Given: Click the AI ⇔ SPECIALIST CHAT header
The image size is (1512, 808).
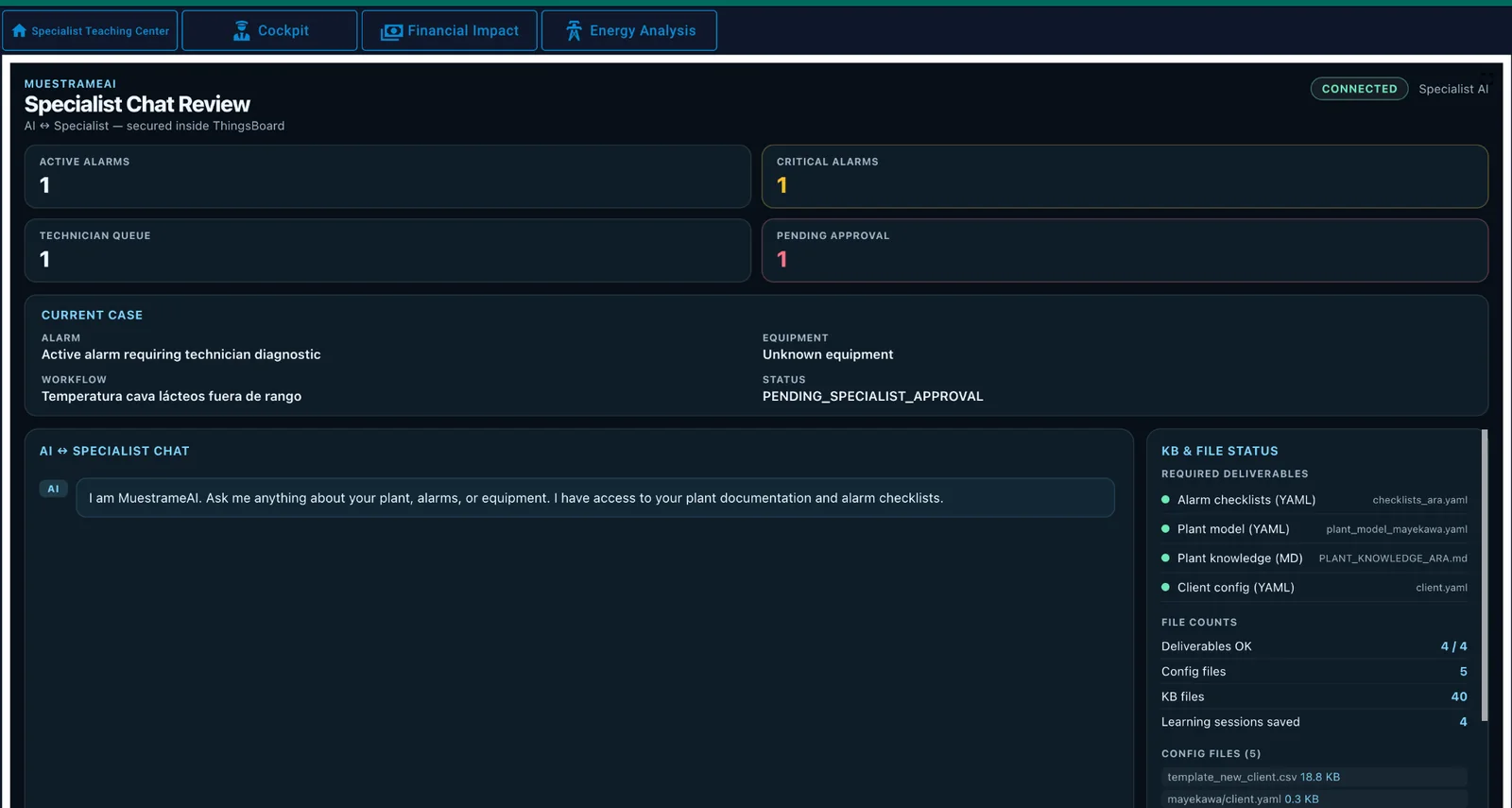Looking at the screenshot, I should pyautogui.click(x=114, y=452).
